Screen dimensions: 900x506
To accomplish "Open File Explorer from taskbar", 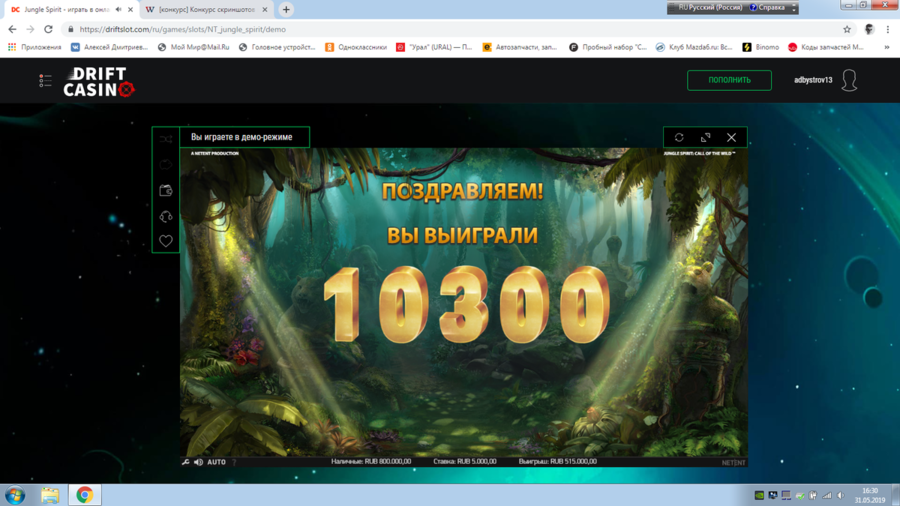I will click(x=50, y=495).
